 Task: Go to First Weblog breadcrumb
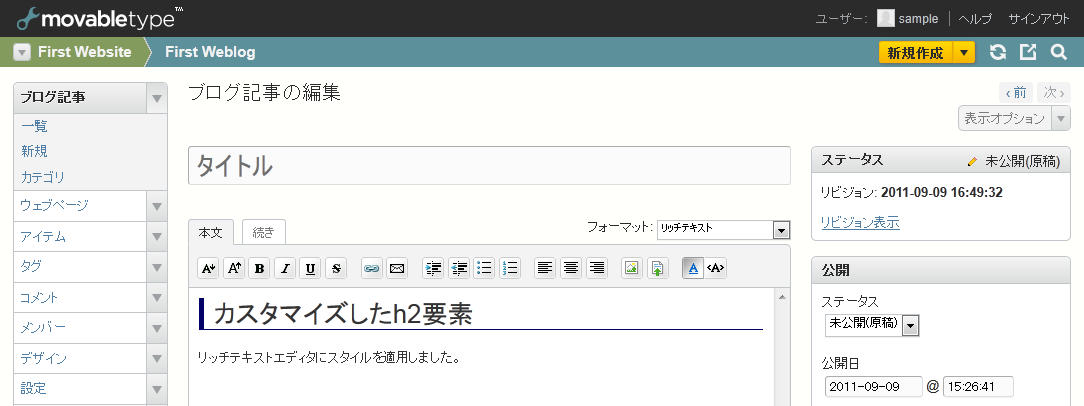click(x=210, y=52)
